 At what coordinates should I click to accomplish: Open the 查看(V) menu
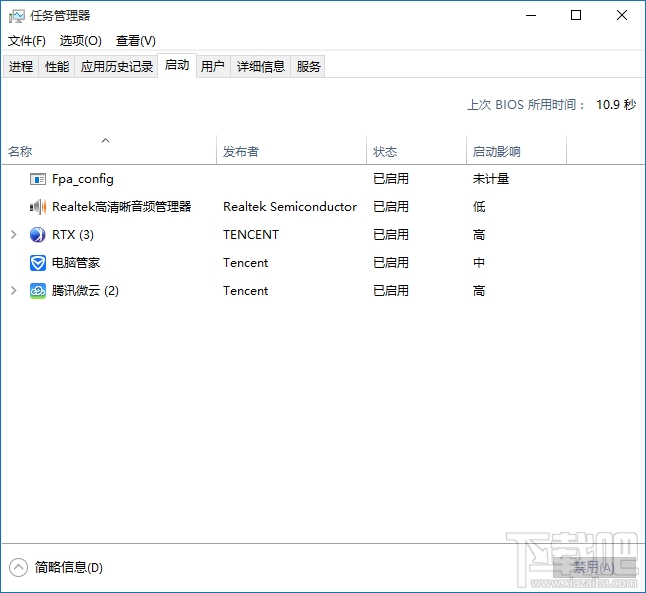point(136,41)
